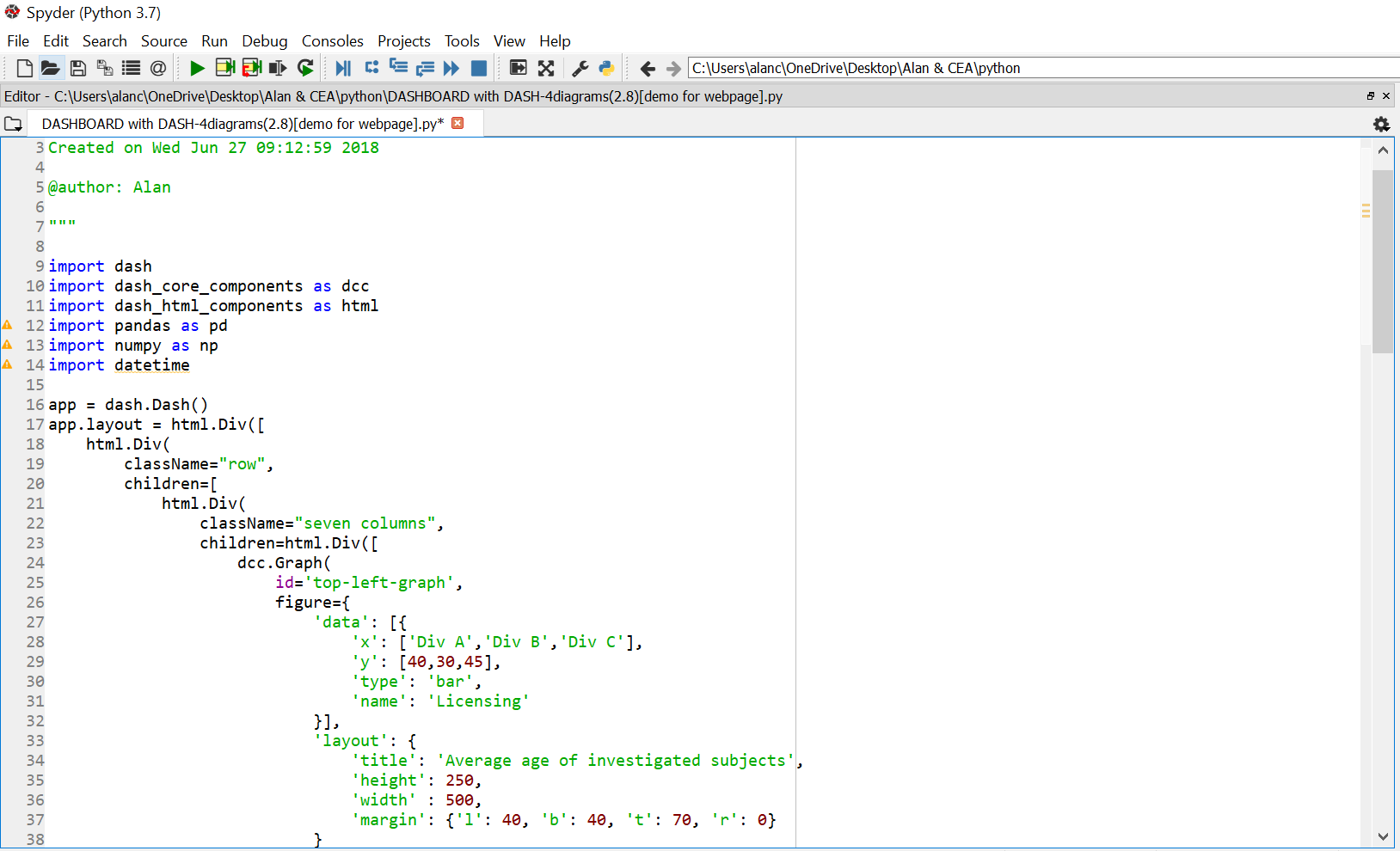Image resolution: width=1400 pixels, height=851 pixels.
Task: Stop debugging with blue square icon
Action: tap(479, 68)
